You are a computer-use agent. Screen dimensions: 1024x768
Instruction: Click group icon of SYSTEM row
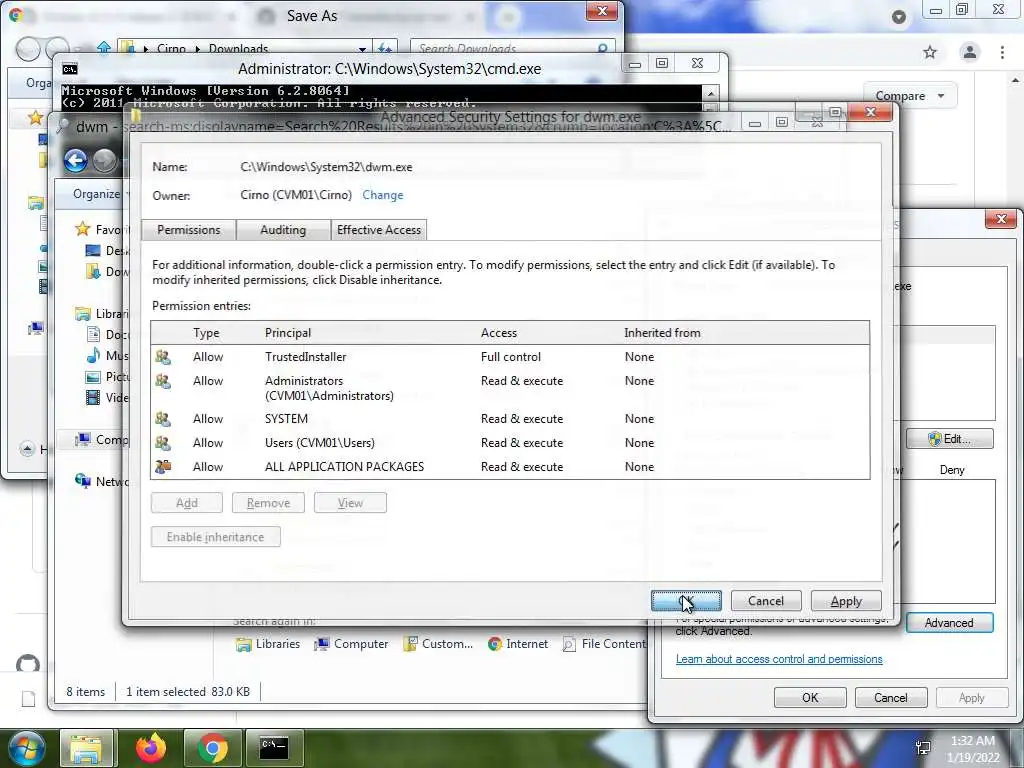pos(163,419)
